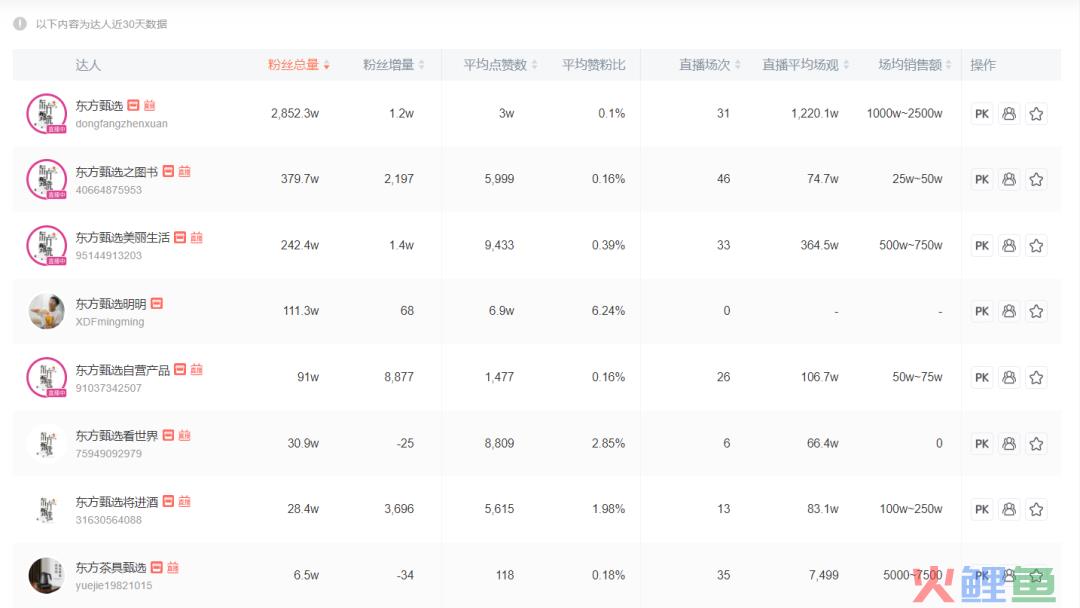
Task: Sort table by 场均销售额 column
Action: 915,65
